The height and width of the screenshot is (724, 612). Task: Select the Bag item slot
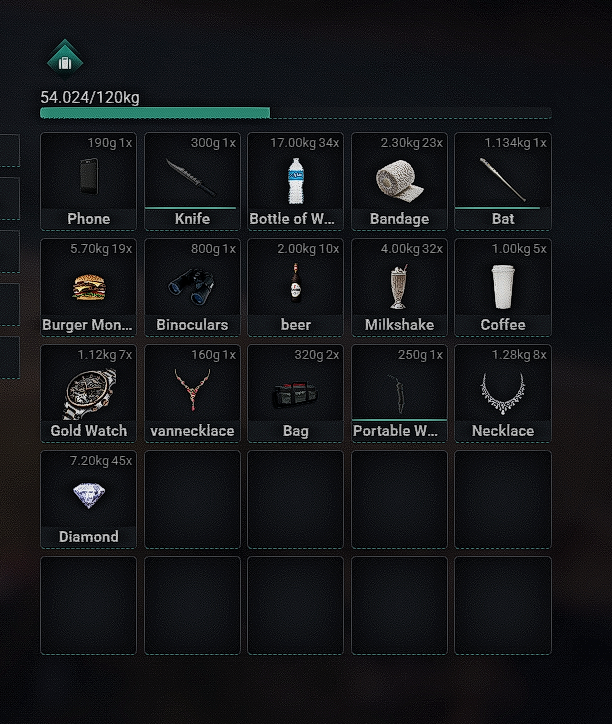tap(296, 393)
